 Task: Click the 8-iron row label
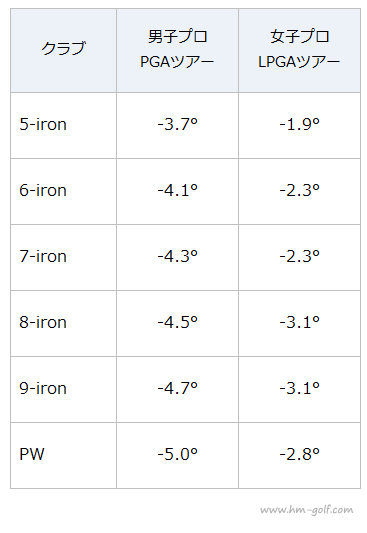pyautogui.click(x=43, y=322)
